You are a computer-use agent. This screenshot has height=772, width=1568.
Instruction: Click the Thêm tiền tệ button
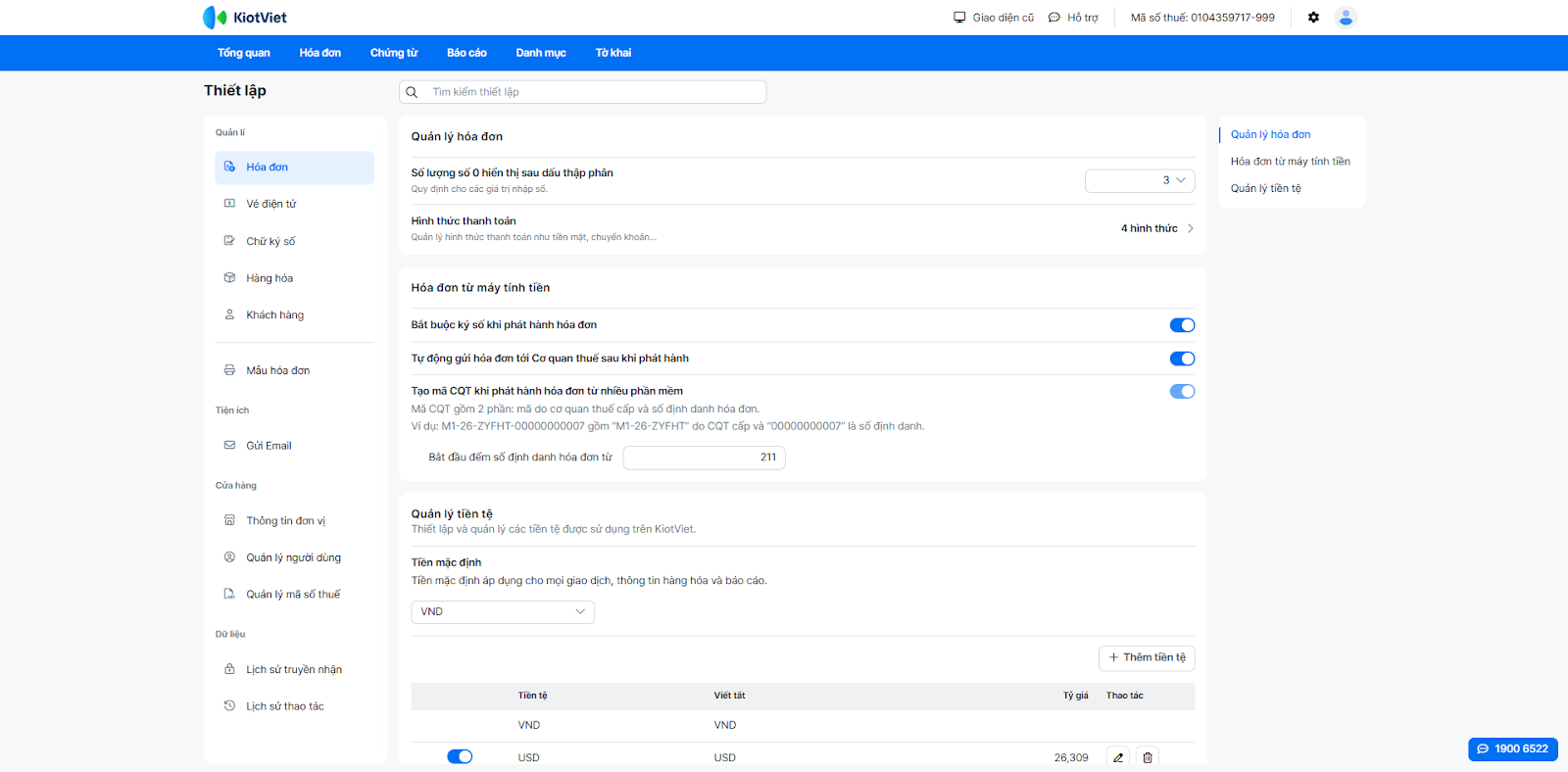1147,657
